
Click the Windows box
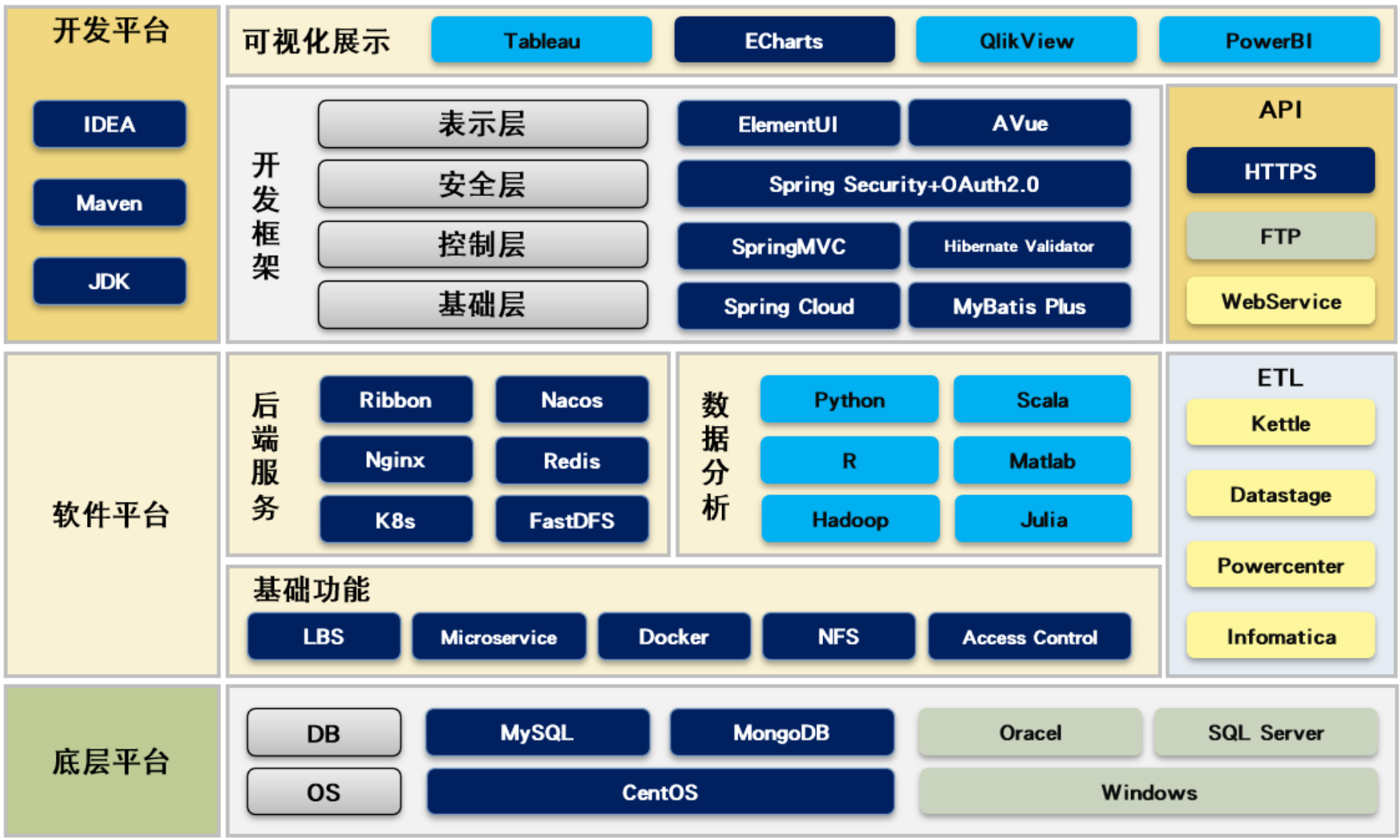[1149, 792]
